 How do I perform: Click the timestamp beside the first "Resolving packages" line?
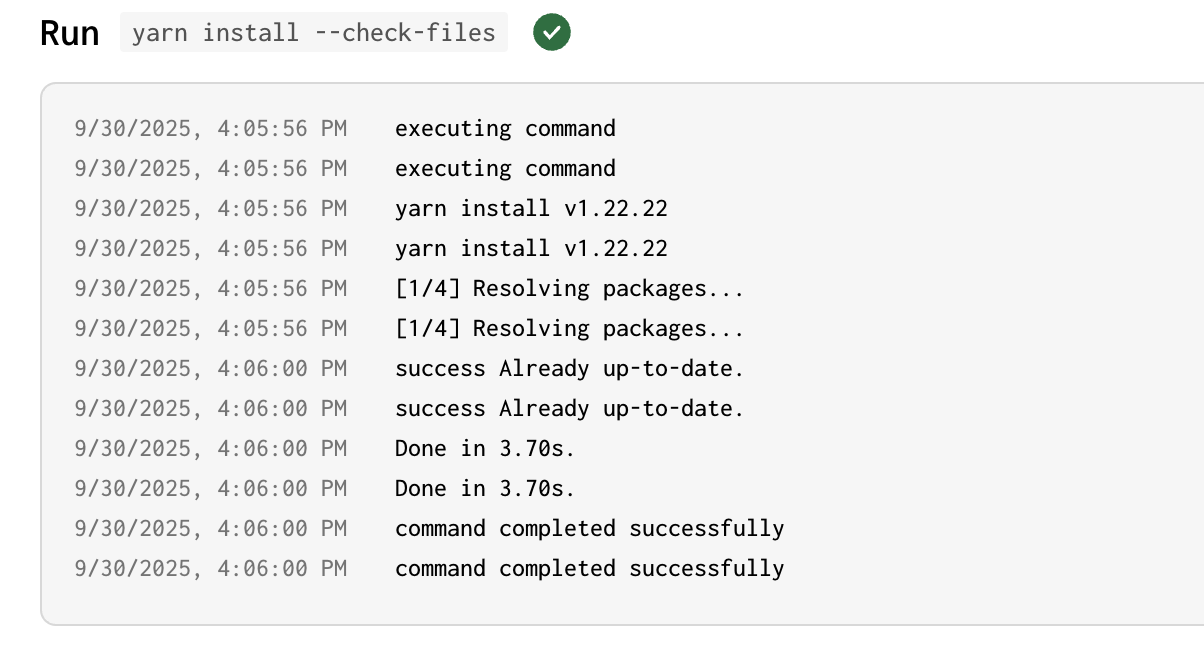pyautogui.click(x=210, y=289)
